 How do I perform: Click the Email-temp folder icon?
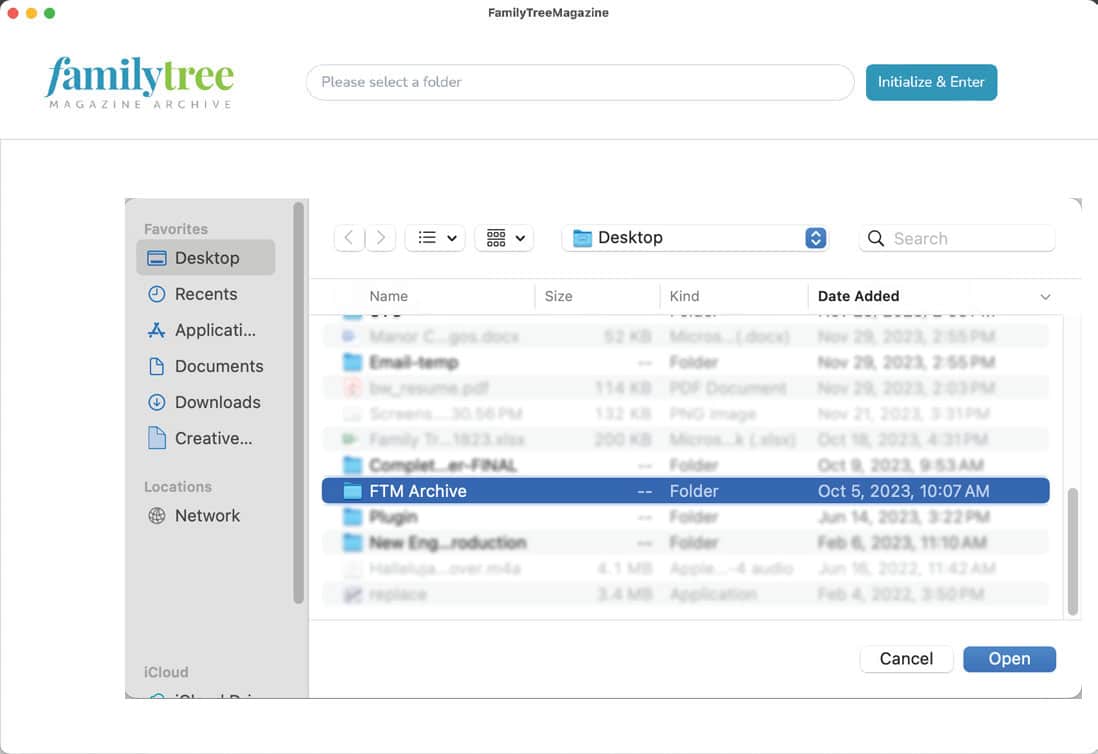(352, 362)
